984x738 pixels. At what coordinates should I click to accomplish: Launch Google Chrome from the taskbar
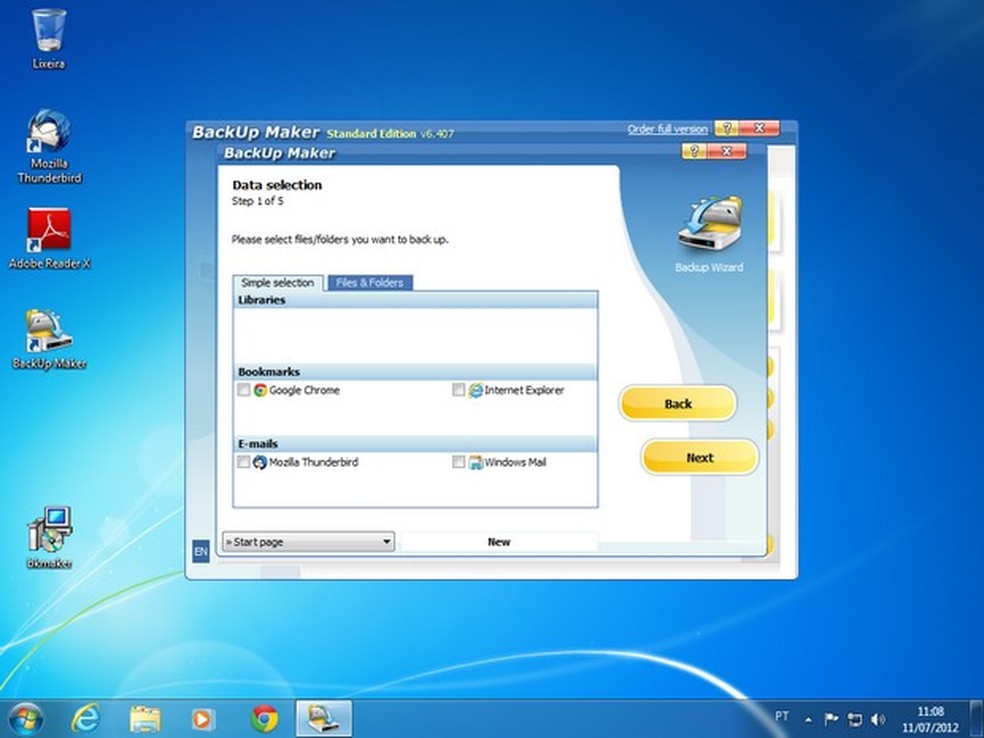(264, 718)
